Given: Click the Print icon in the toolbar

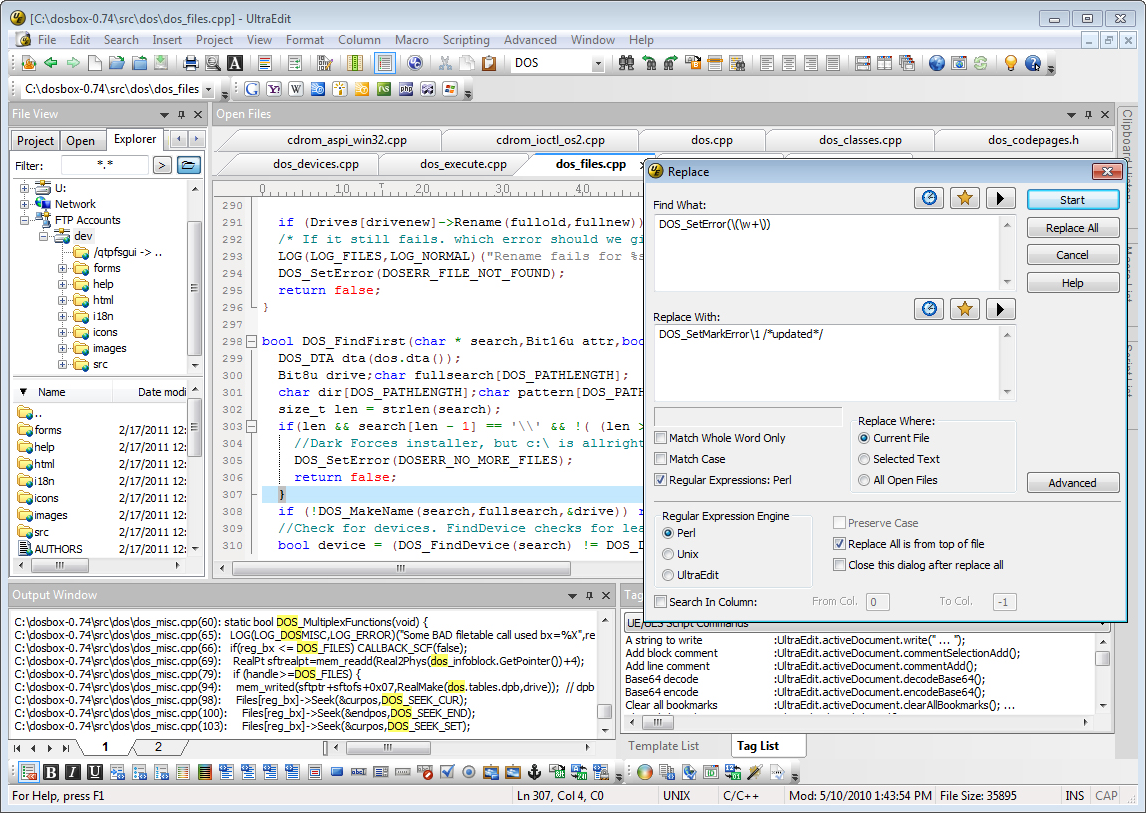Looking at the screenshot, I should tap(190, 63).
